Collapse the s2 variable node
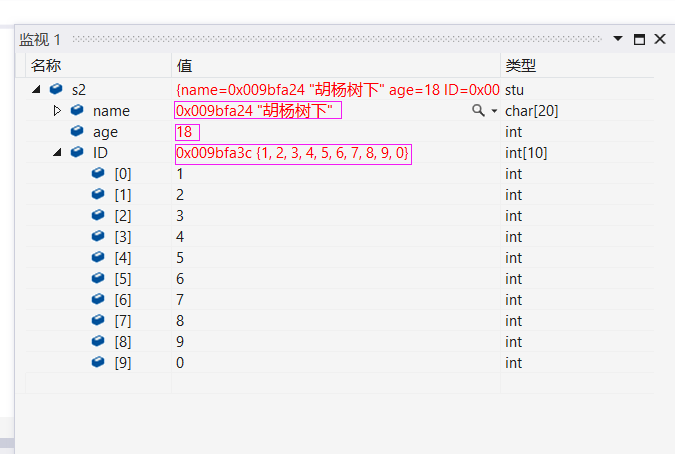Image resolution: width=675 pixels, height=454 pixels. pos(37,90)
